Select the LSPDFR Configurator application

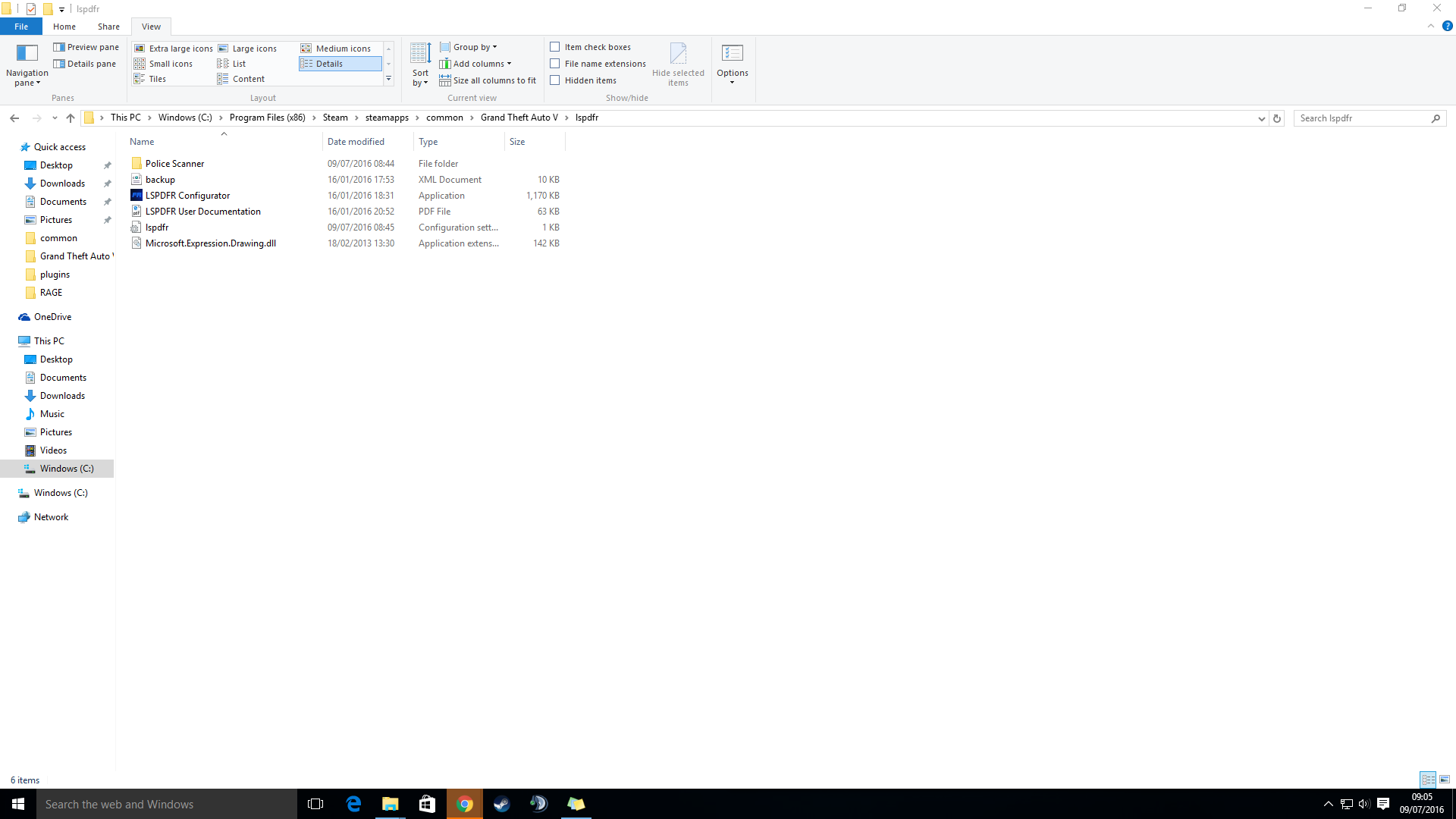(x=187, y=196)
